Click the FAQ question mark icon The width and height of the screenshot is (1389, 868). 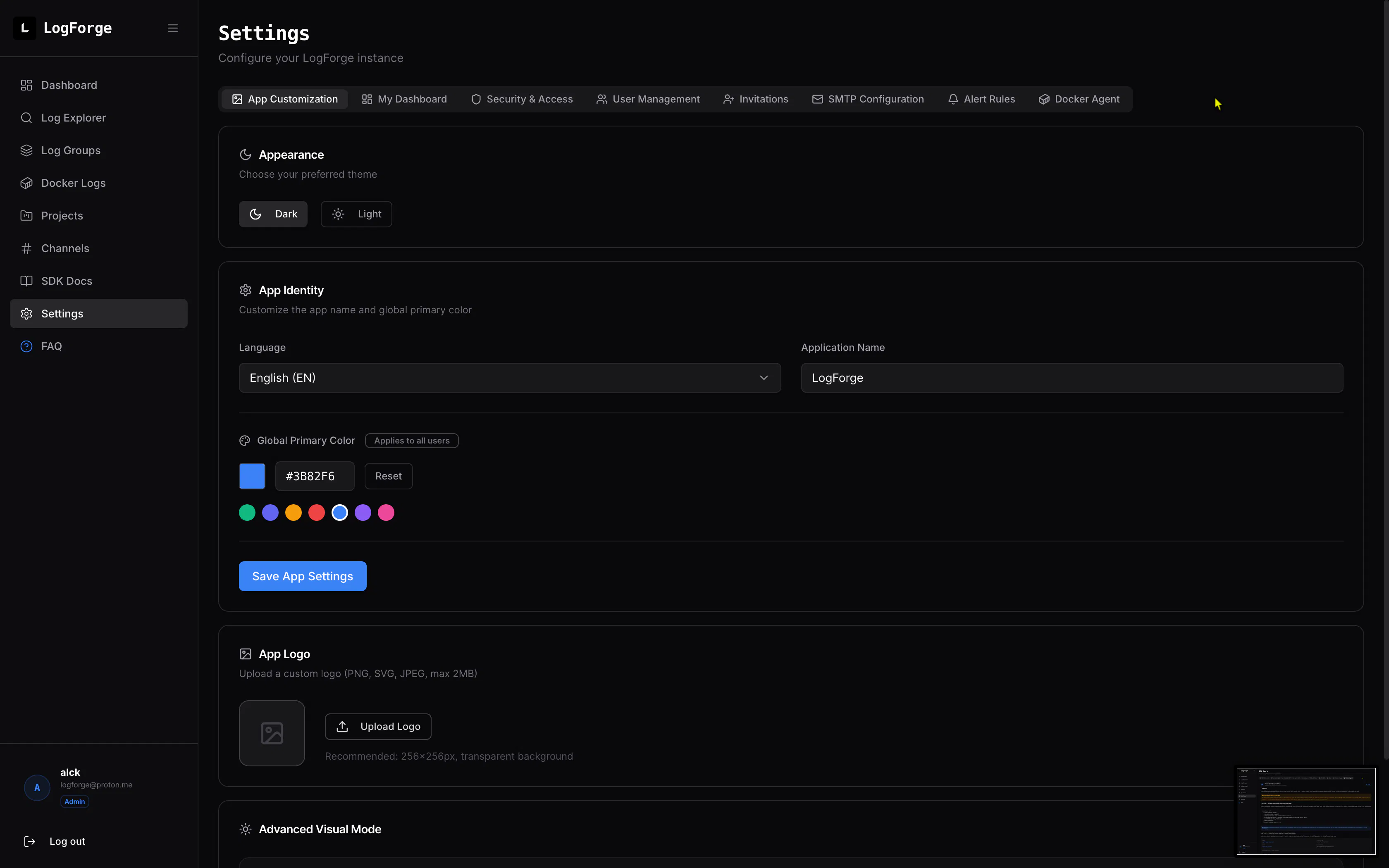coord(26,346)
